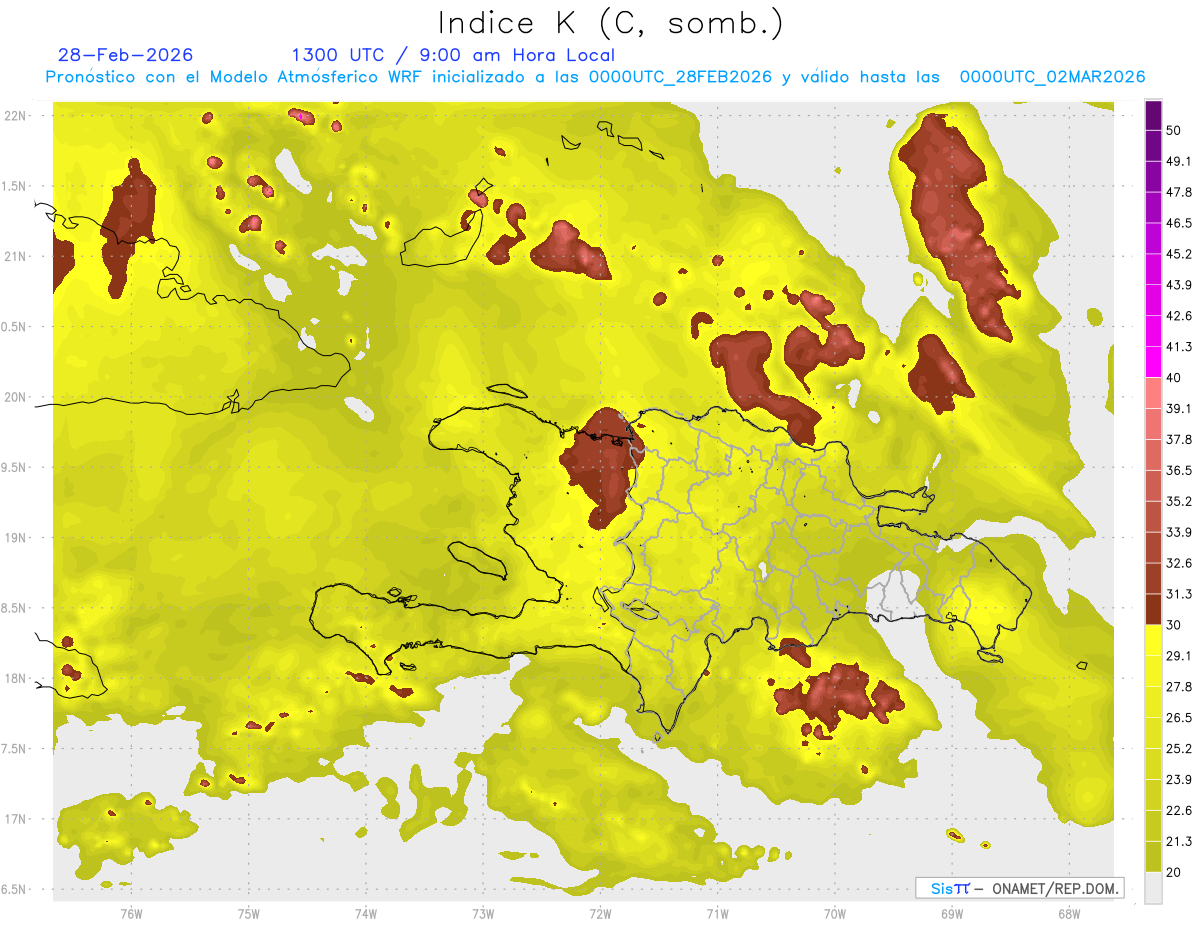Click the "19N" latitude label
The height and width of the screenshot is (927, 1200).
pos(15,538)
